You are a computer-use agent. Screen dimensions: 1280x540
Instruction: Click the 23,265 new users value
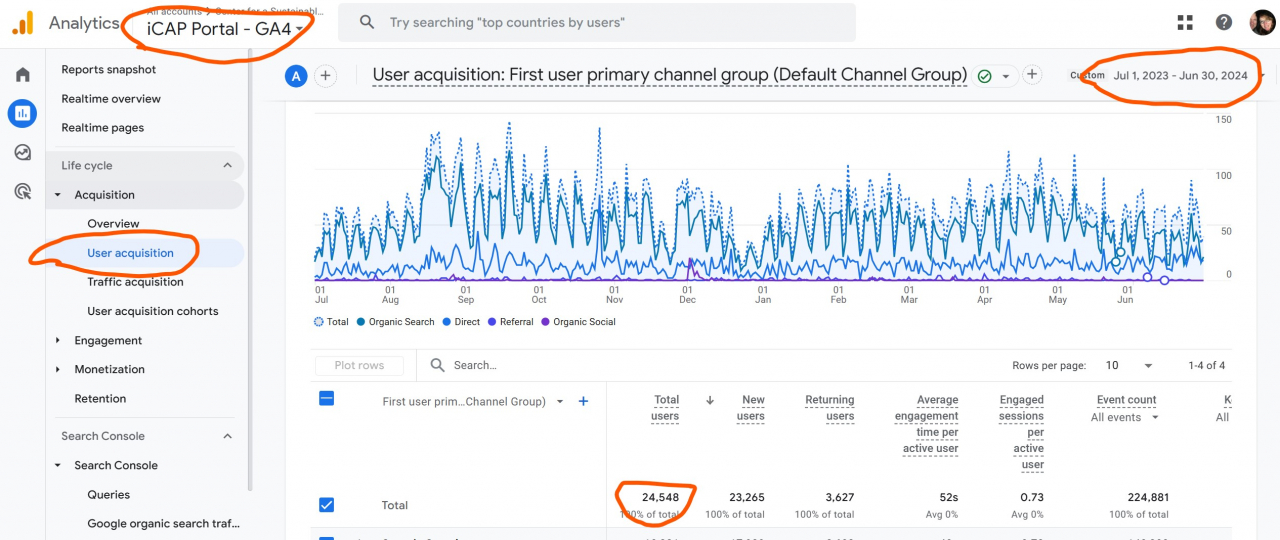click(746, 497)
